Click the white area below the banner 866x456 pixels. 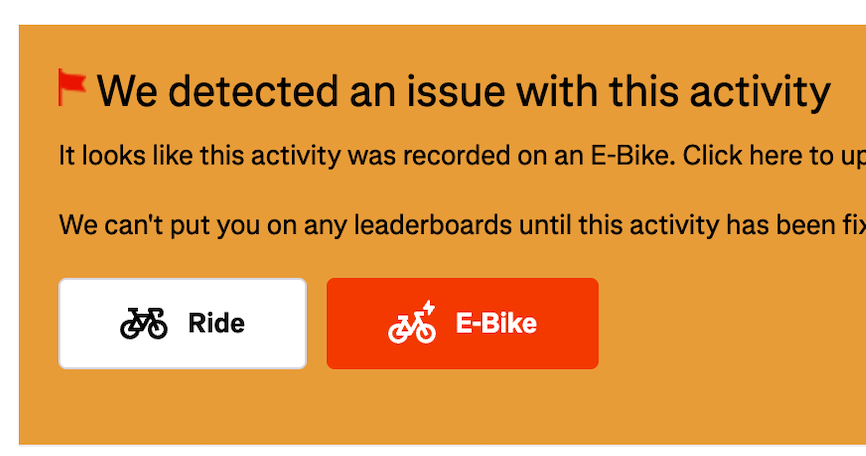(x=440, y=450)
